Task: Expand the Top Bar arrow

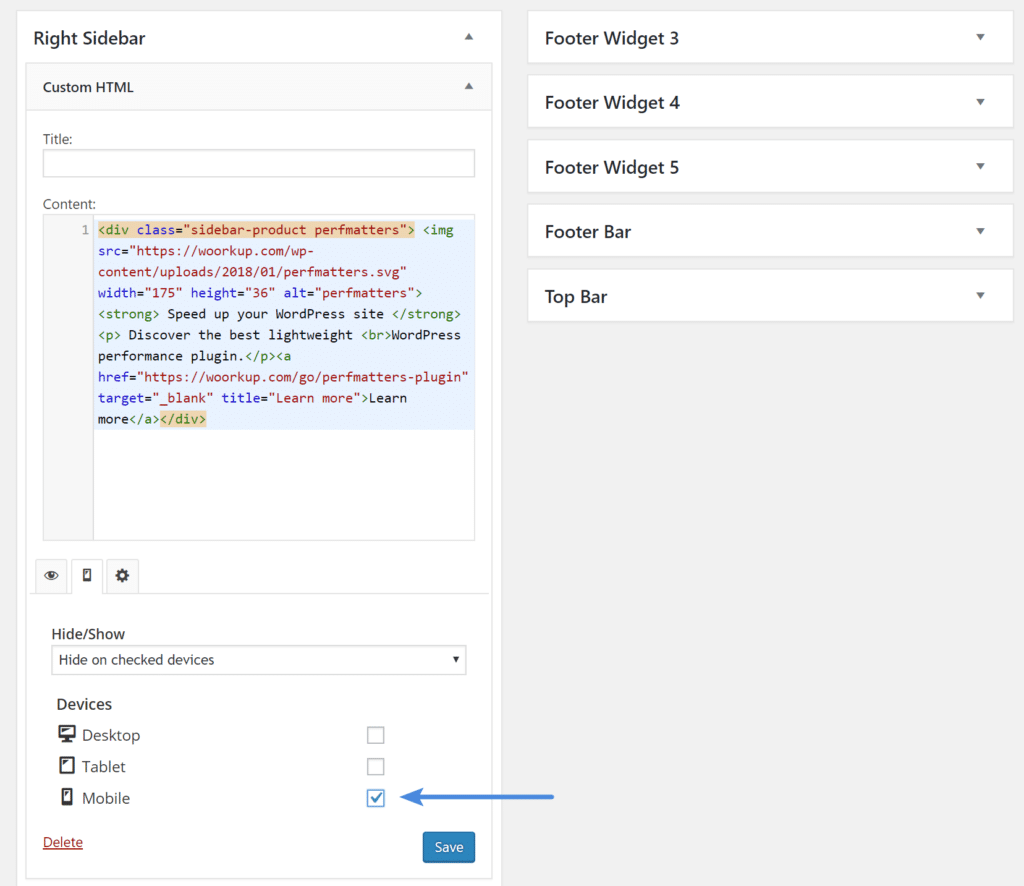Action: point(980,296)
